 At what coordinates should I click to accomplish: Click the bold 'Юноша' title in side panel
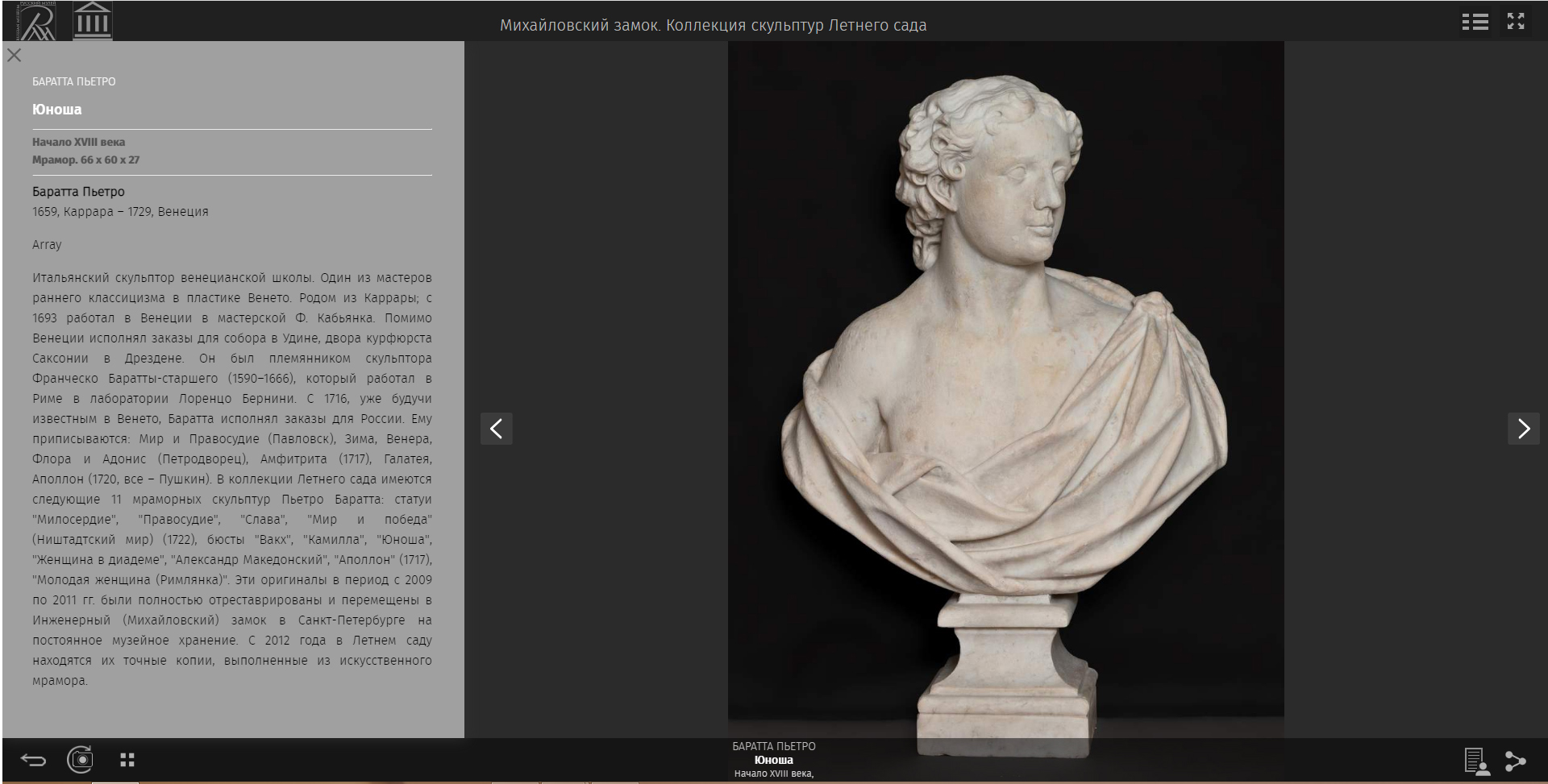point(57,110)
